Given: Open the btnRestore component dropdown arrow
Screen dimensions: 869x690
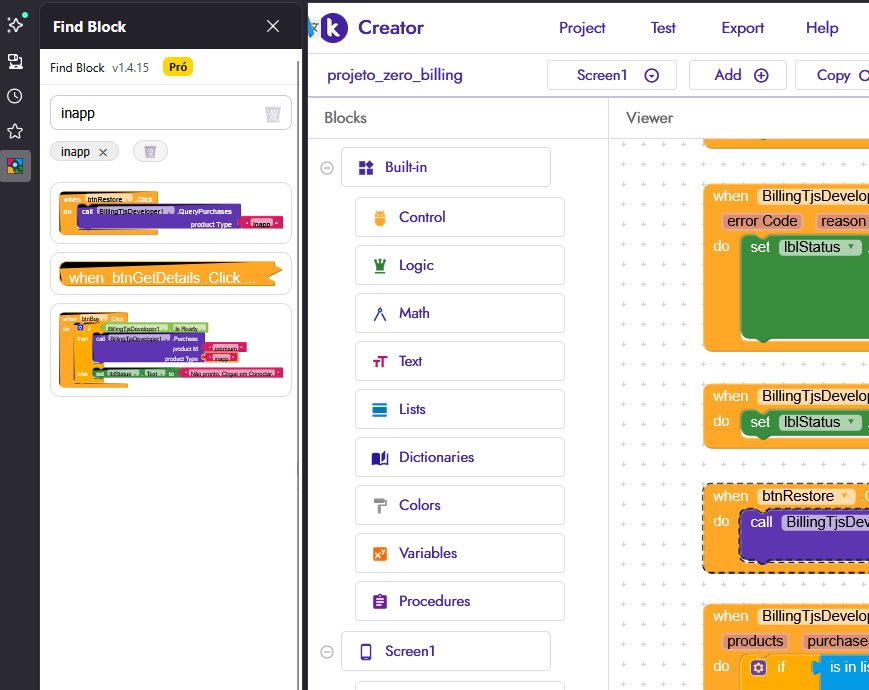Looking at the screenshot, I should (845, 495).
